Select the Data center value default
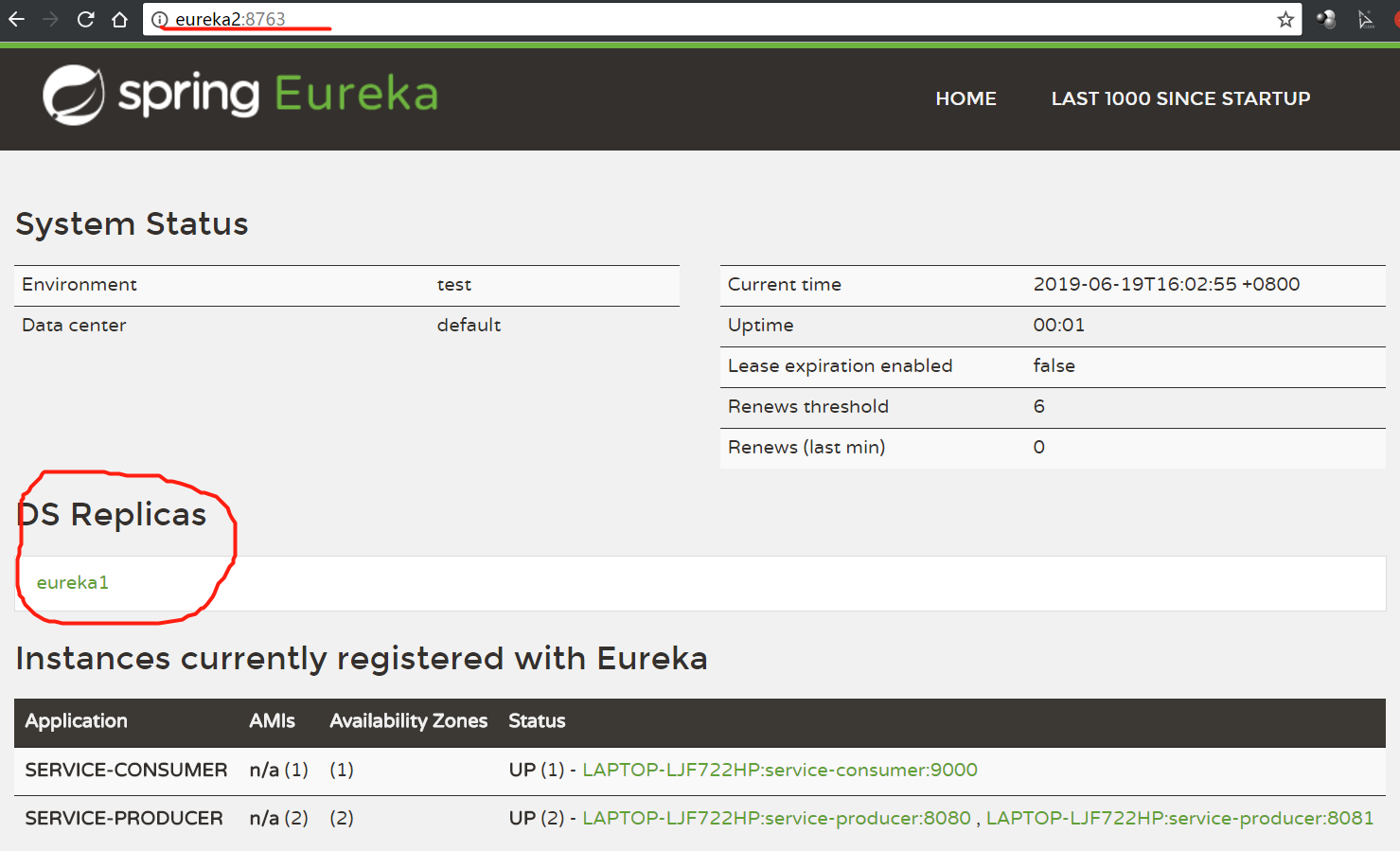Viewport: 1400px width, 851px height. pyautogui.click(x=469, y=325)
